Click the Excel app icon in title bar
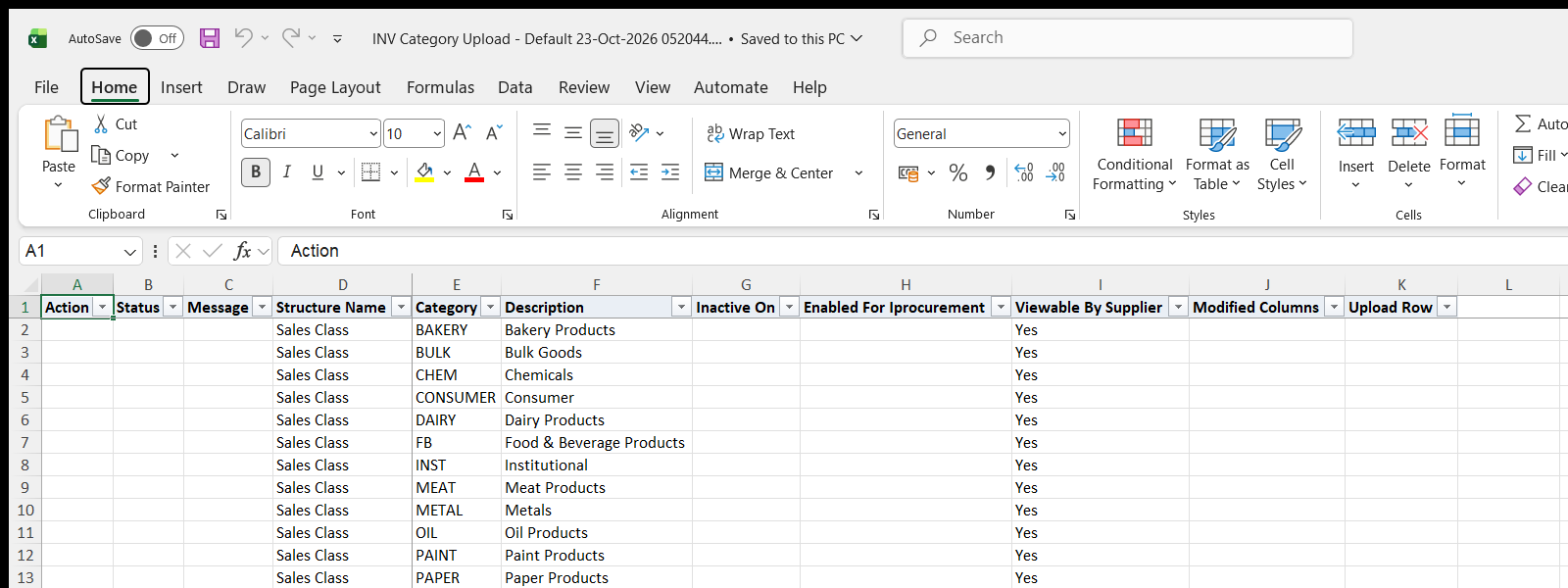1568x588 pixels. click(37, 38)
